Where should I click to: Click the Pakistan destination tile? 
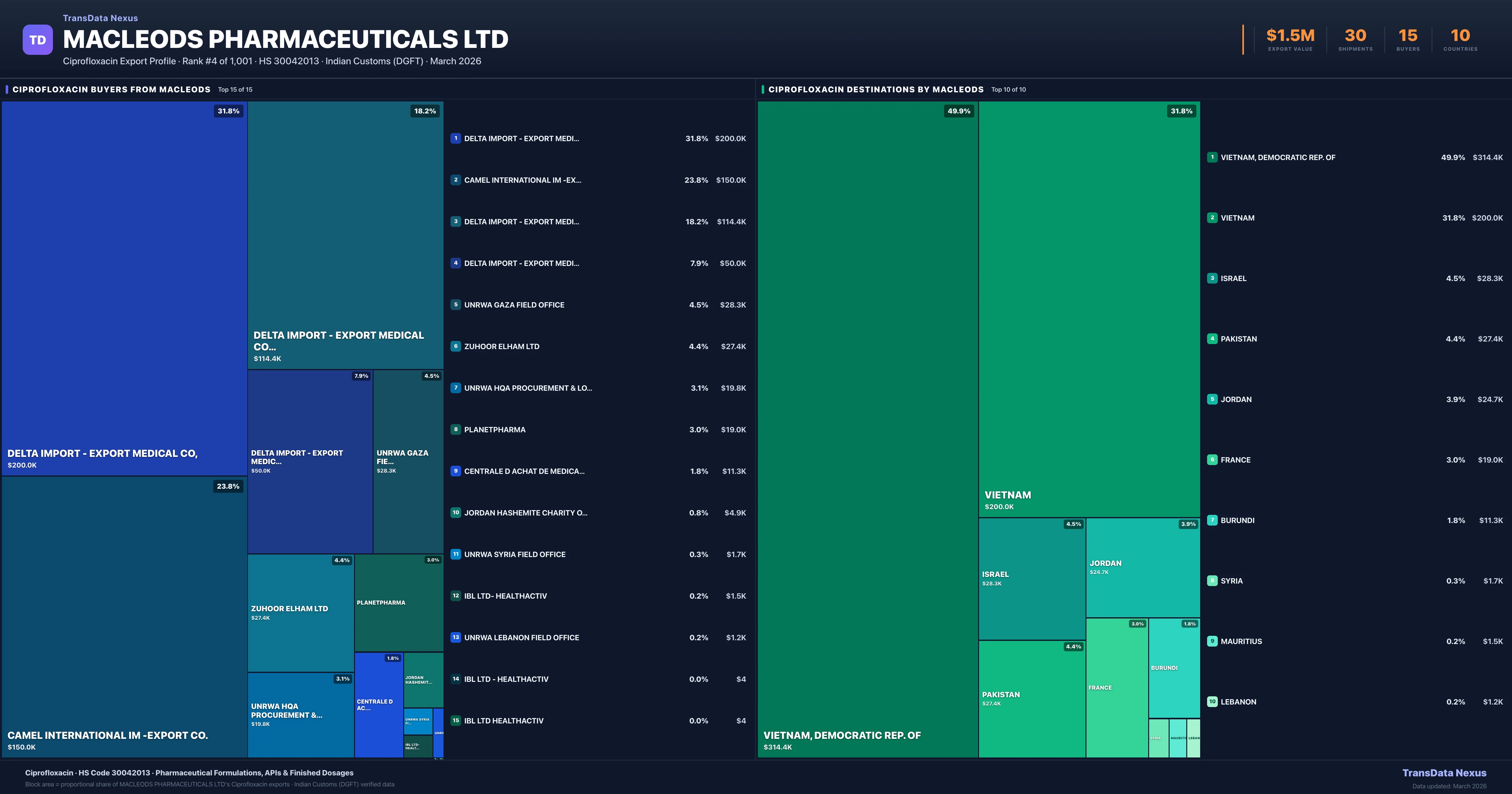pos(1031,698)
